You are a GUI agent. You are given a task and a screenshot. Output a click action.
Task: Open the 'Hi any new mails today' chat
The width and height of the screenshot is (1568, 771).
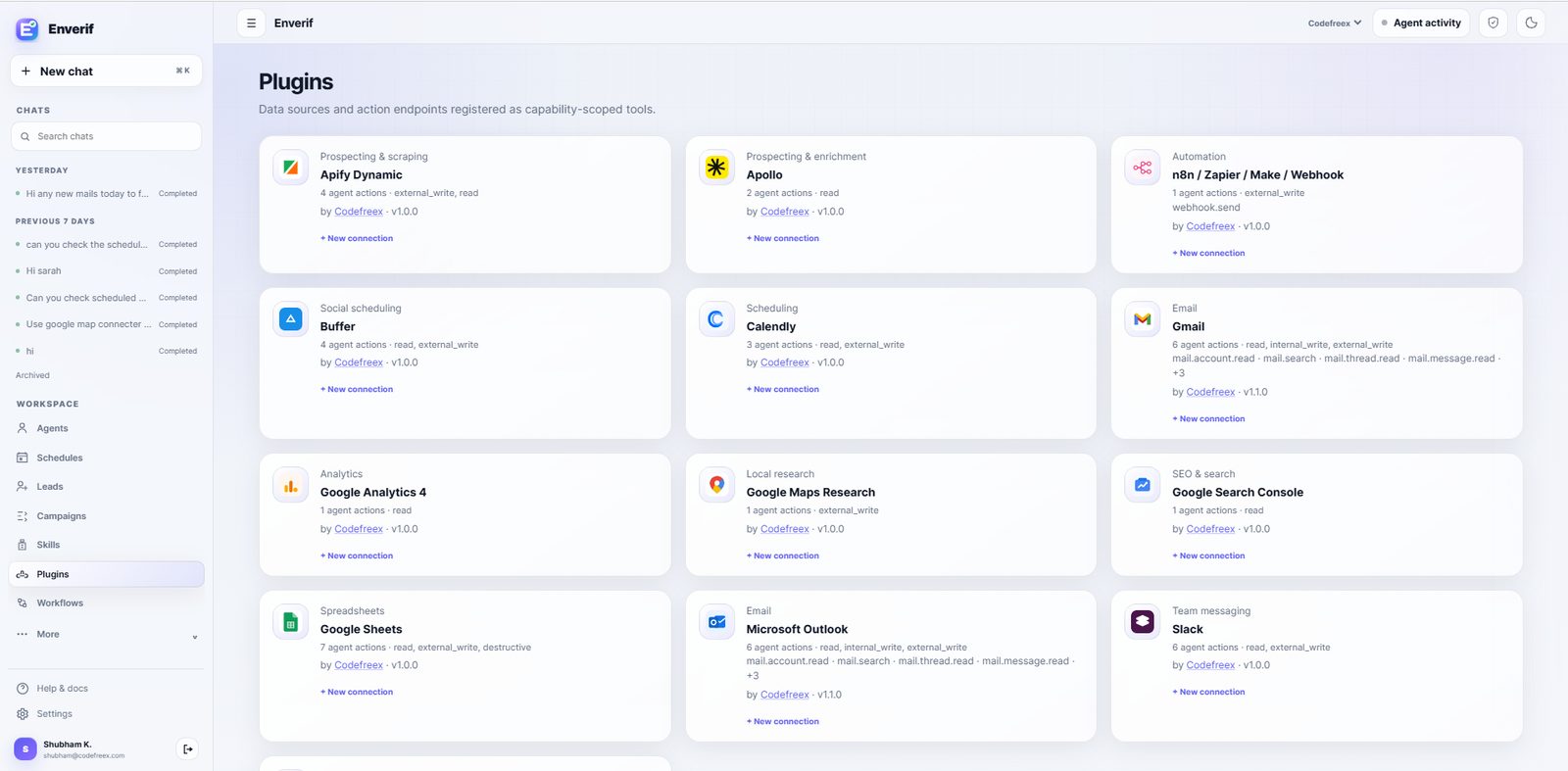coord(107,194)
